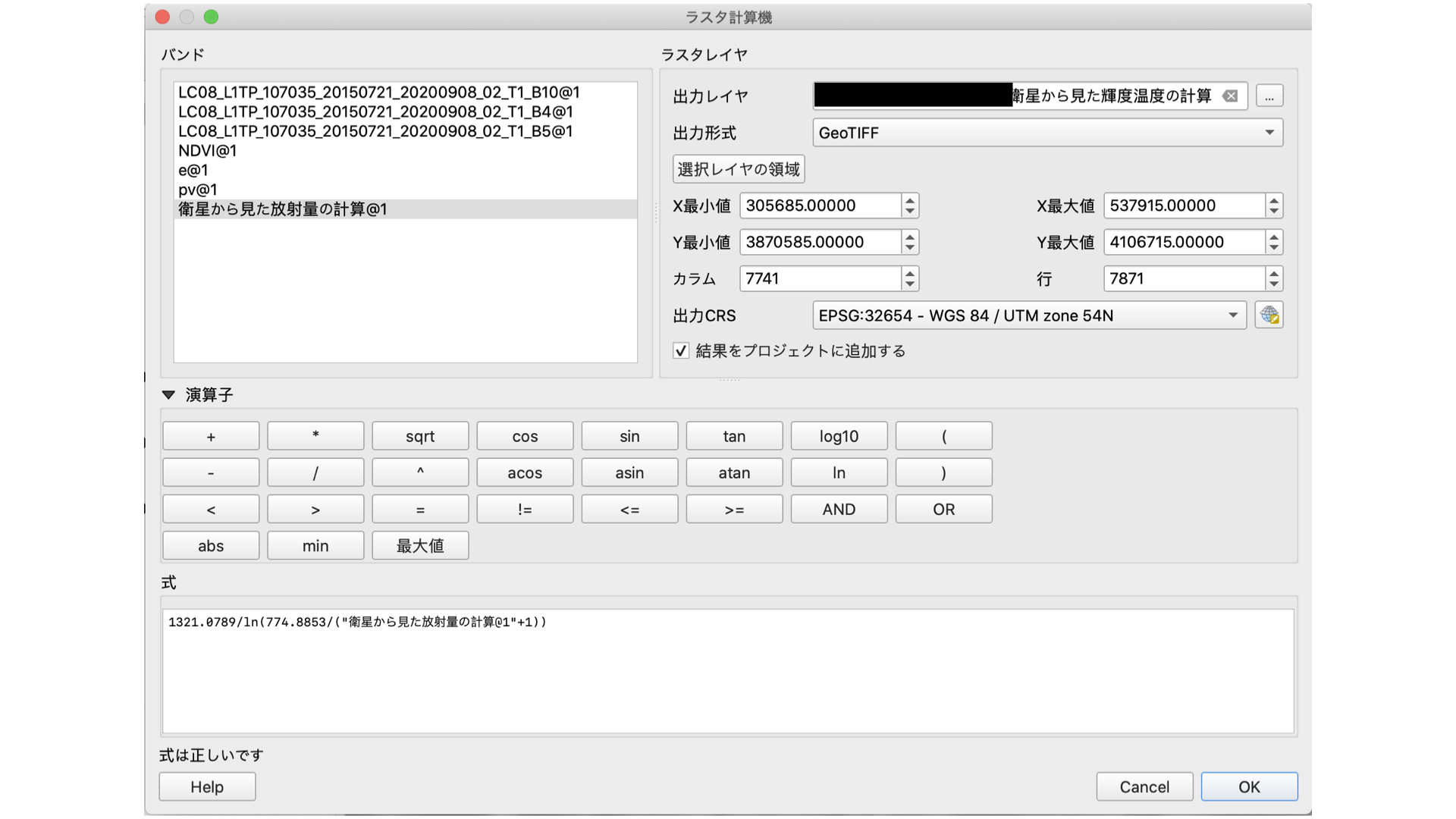The image size is (1456, 819).
Task: Click the カラム spinner arrows
Action: click(x=910, y=278)
